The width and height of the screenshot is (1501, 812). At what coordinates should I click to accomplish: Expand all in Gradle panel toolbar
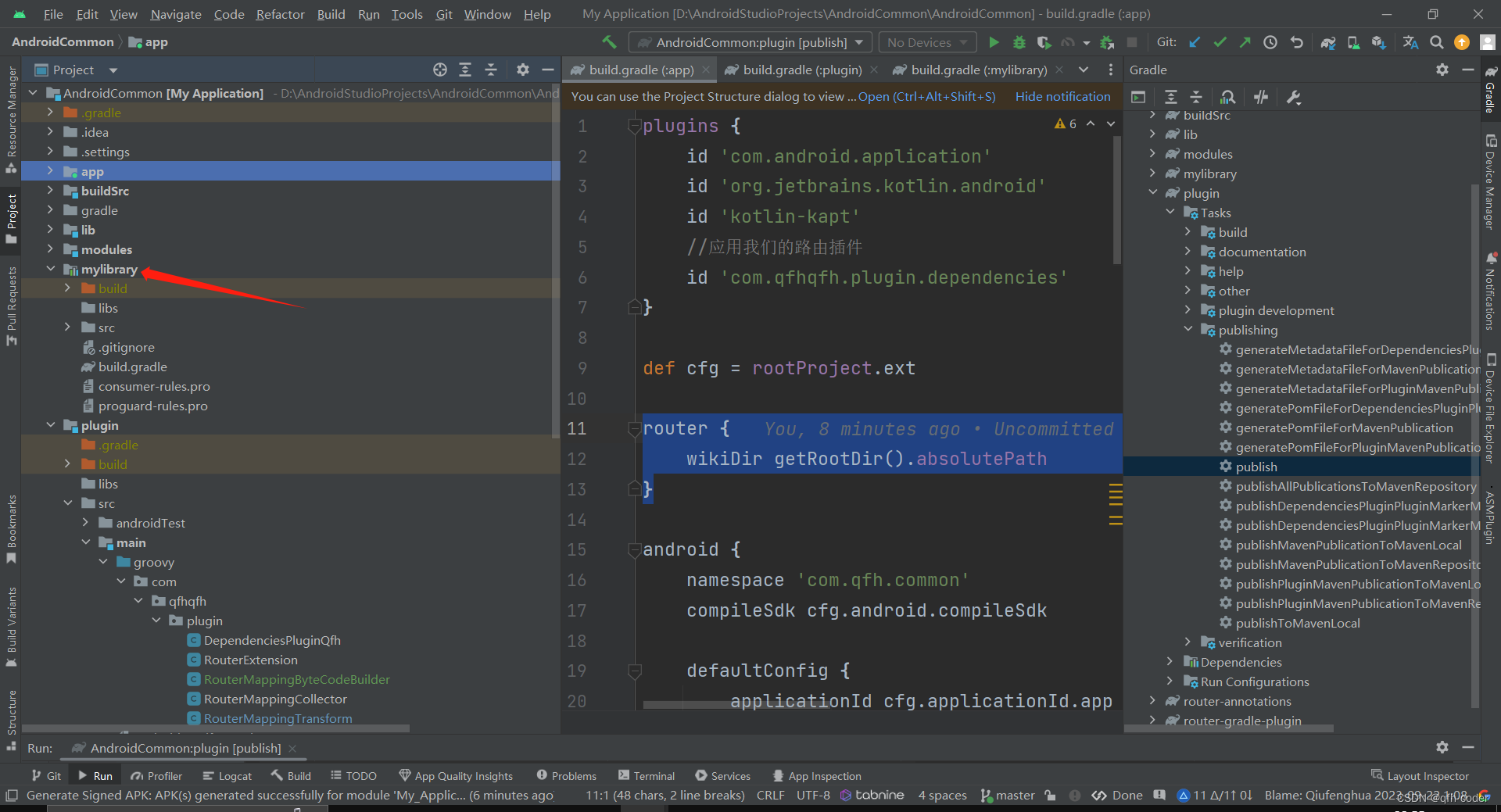[1170, 97]
